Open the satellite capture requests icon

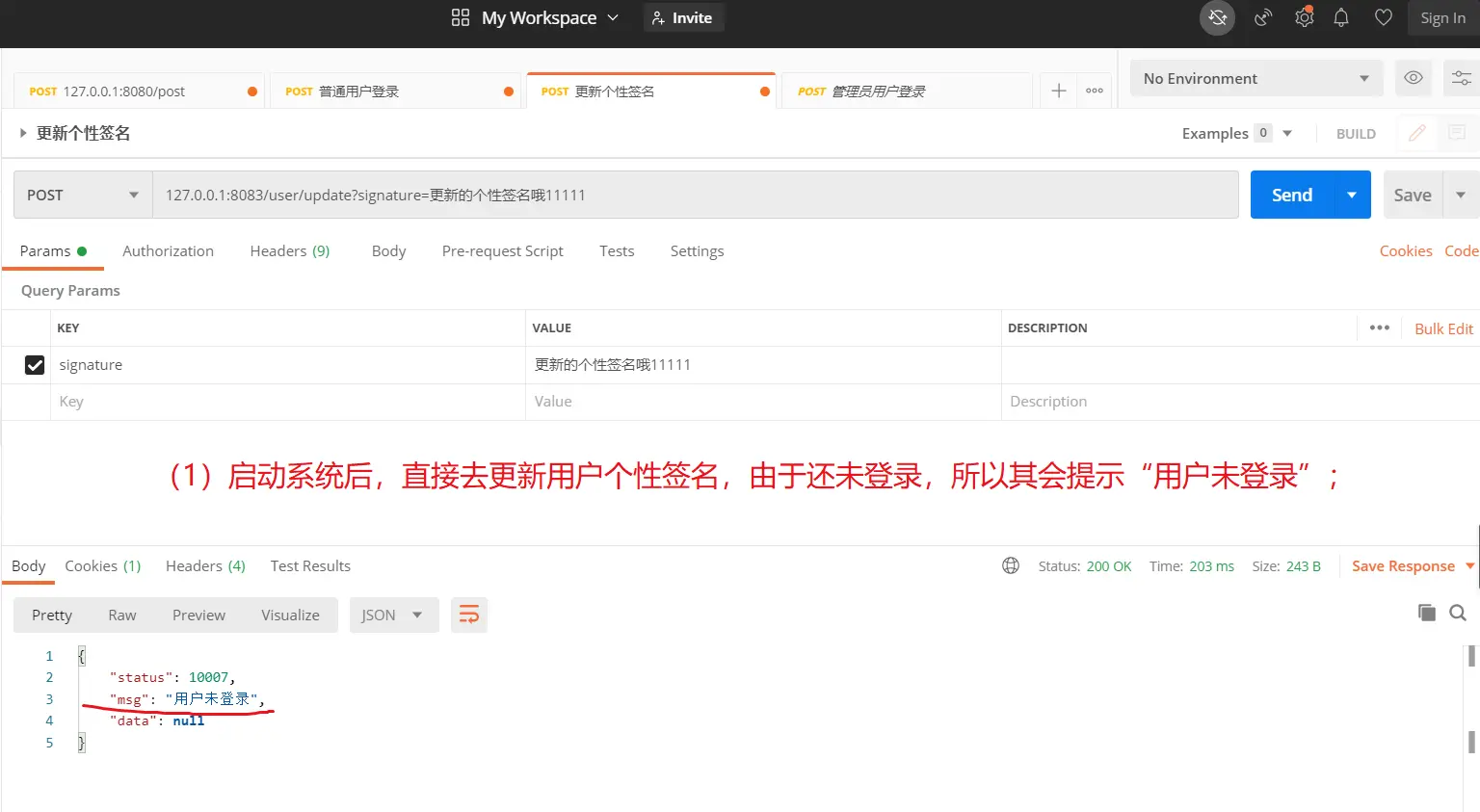point(1262,18)
